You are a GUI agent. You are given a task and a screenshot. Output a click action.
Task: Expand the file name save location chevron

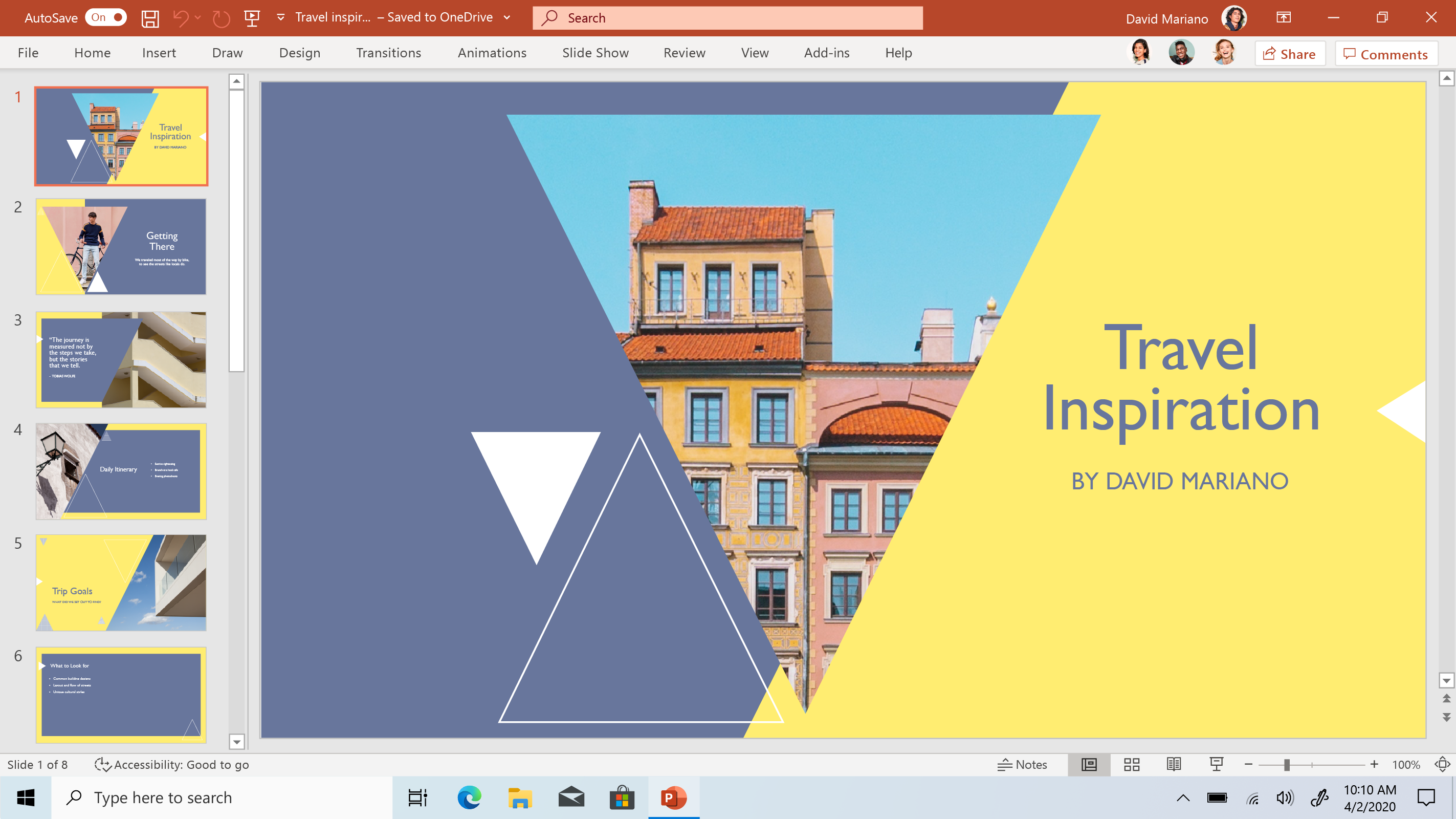click(x=507, y=17)
